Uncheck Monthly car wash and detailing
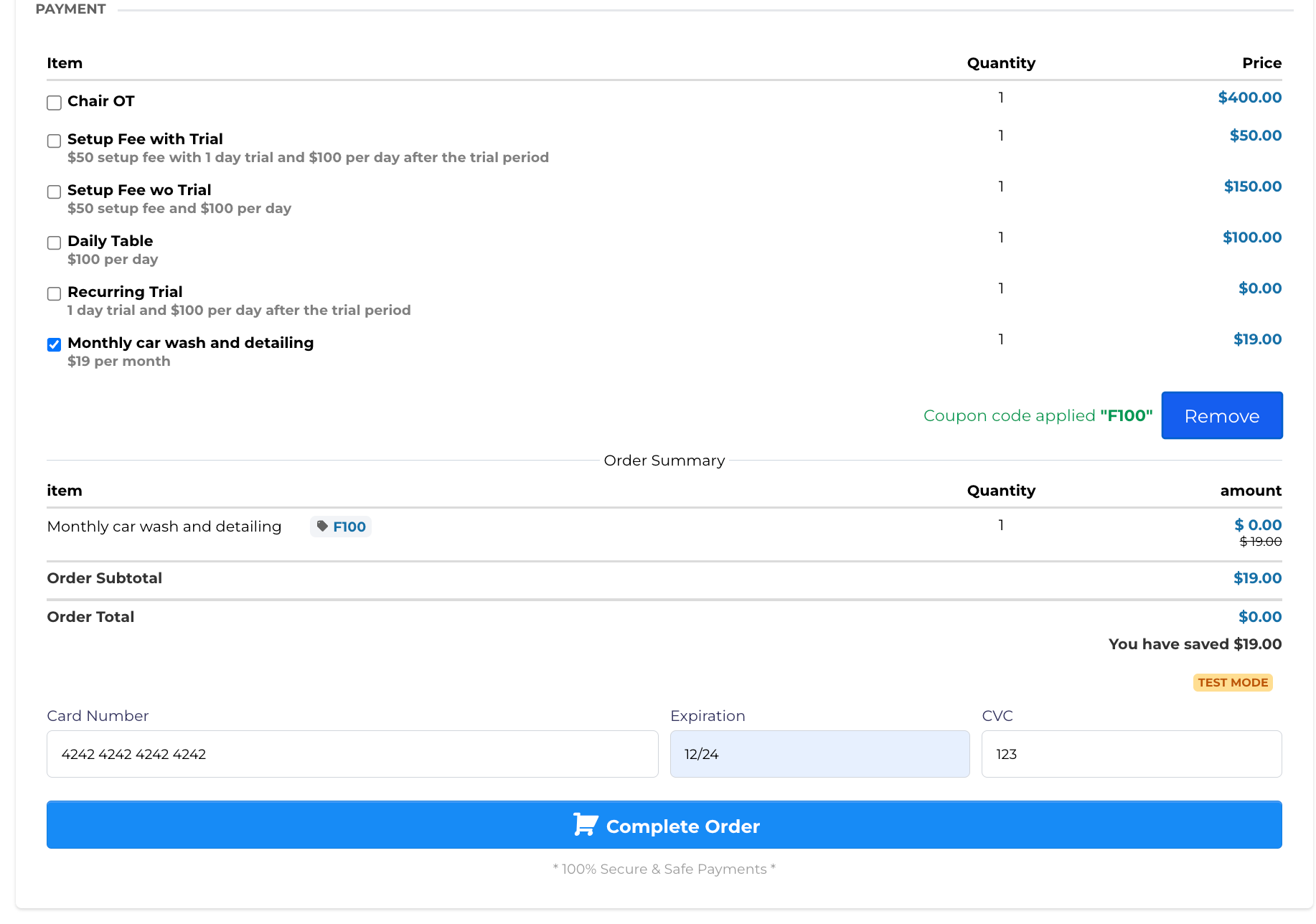This screenshot has height=924, width=1316. pos(54,344)
